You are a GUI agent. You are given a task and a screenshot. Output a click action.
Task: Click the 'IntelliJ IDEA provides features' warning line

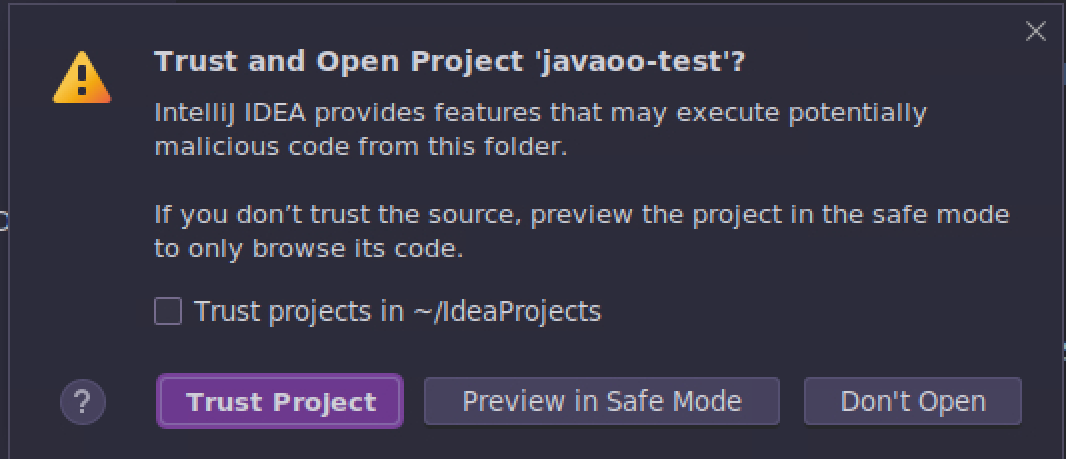pos(540,113)
